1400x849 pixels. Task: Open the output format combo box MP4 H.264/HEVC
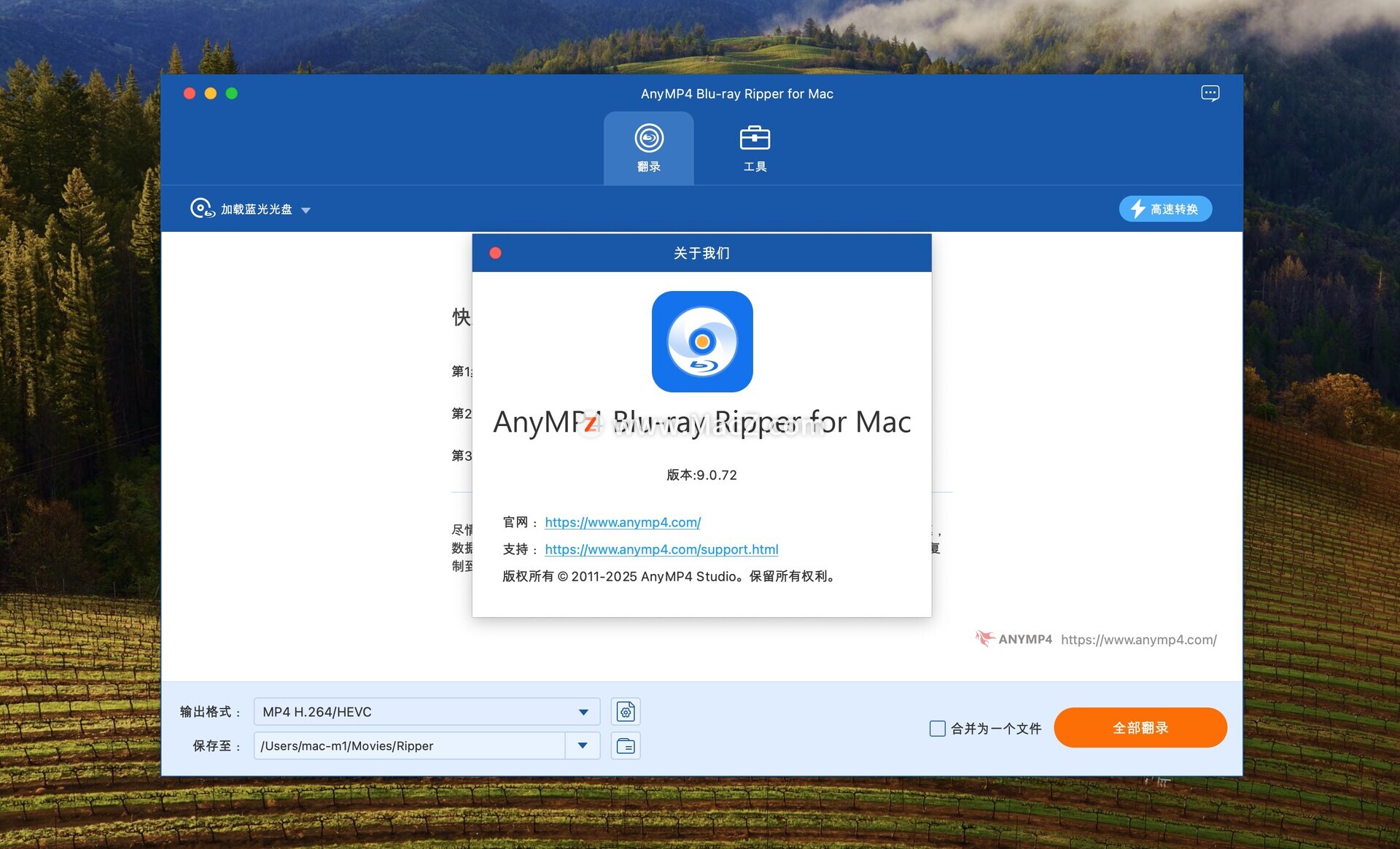(427, 712)
